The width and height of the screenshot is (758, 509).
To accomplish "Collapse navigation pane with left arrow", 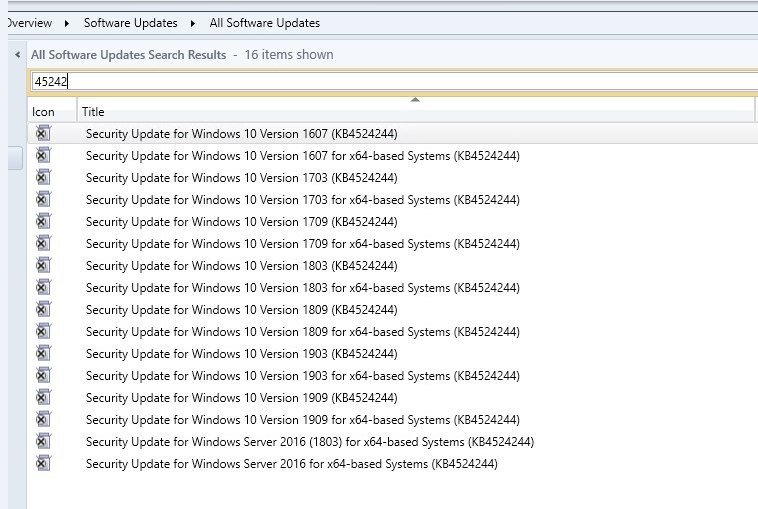I will (x=18, y=55).
